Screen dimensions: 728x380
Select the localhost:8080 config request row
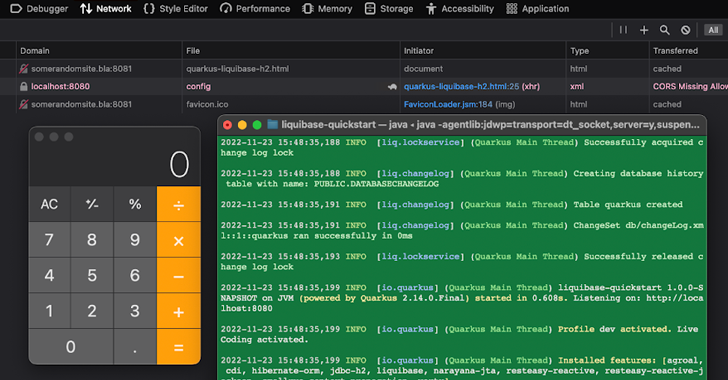(364, 86)
